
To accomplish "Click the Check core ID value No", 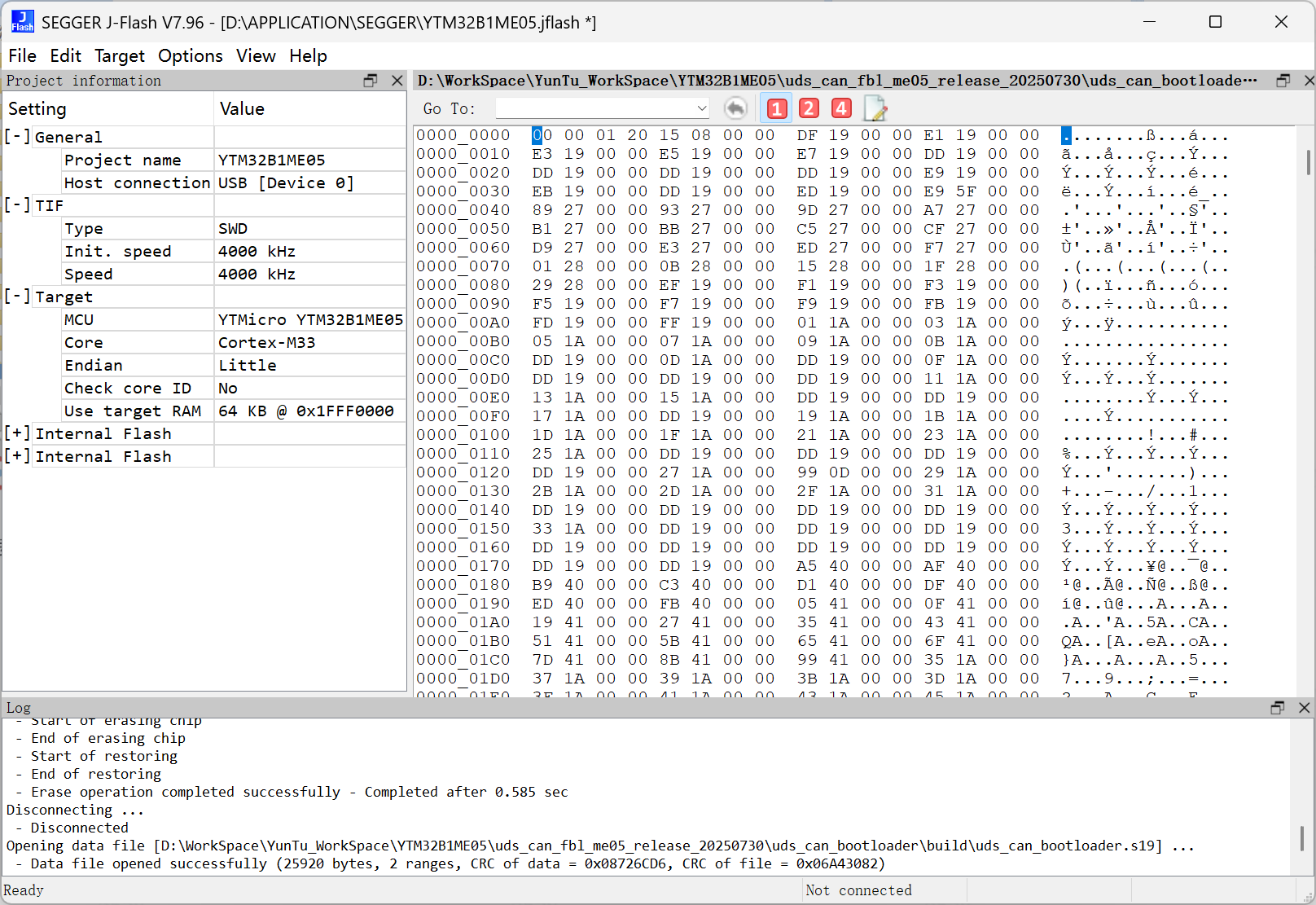I will click(x=228, y=388).
